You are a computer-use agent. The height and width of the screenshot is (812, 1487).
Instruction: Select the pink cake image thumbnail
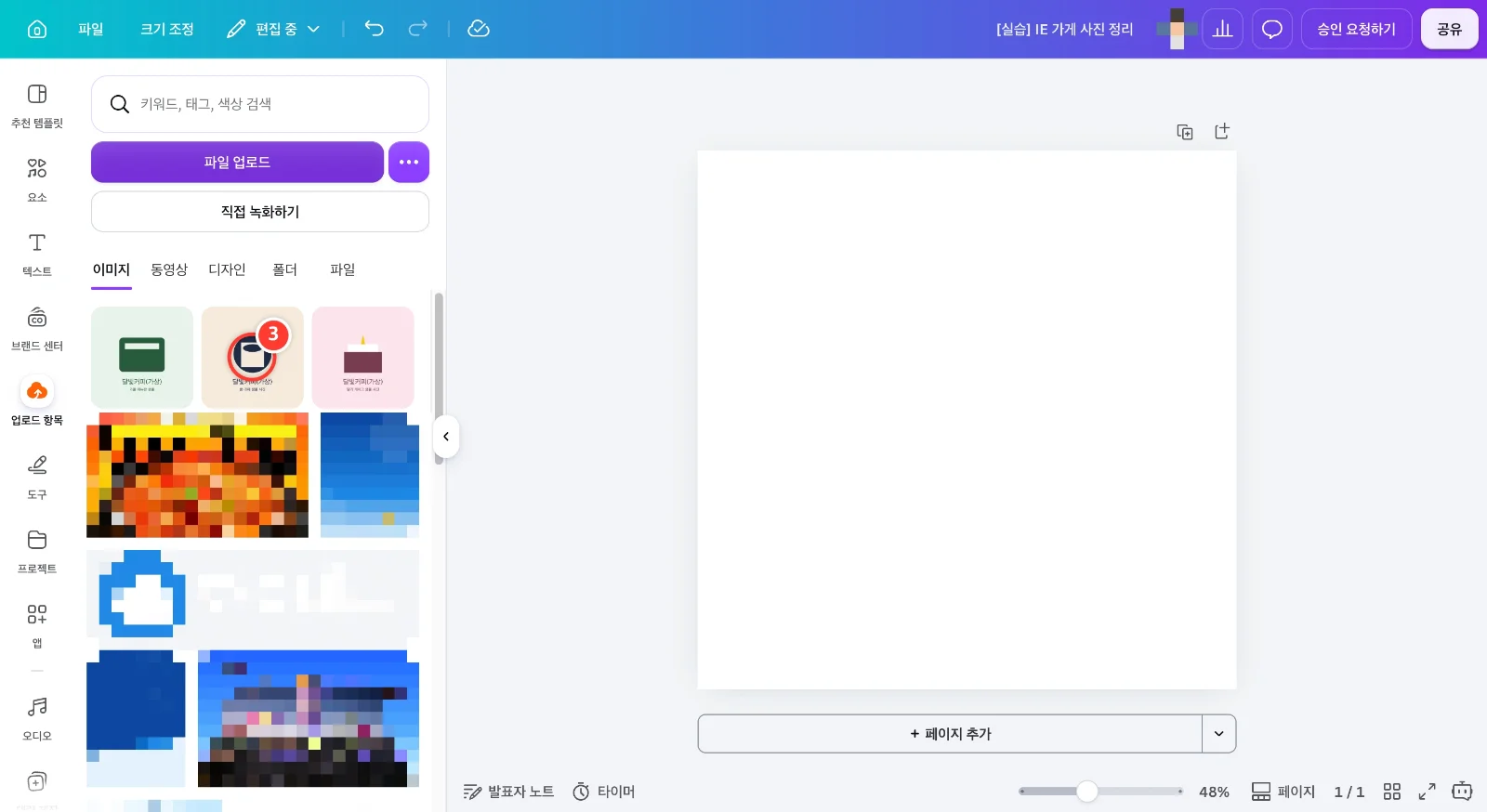(x=363, y=358)
